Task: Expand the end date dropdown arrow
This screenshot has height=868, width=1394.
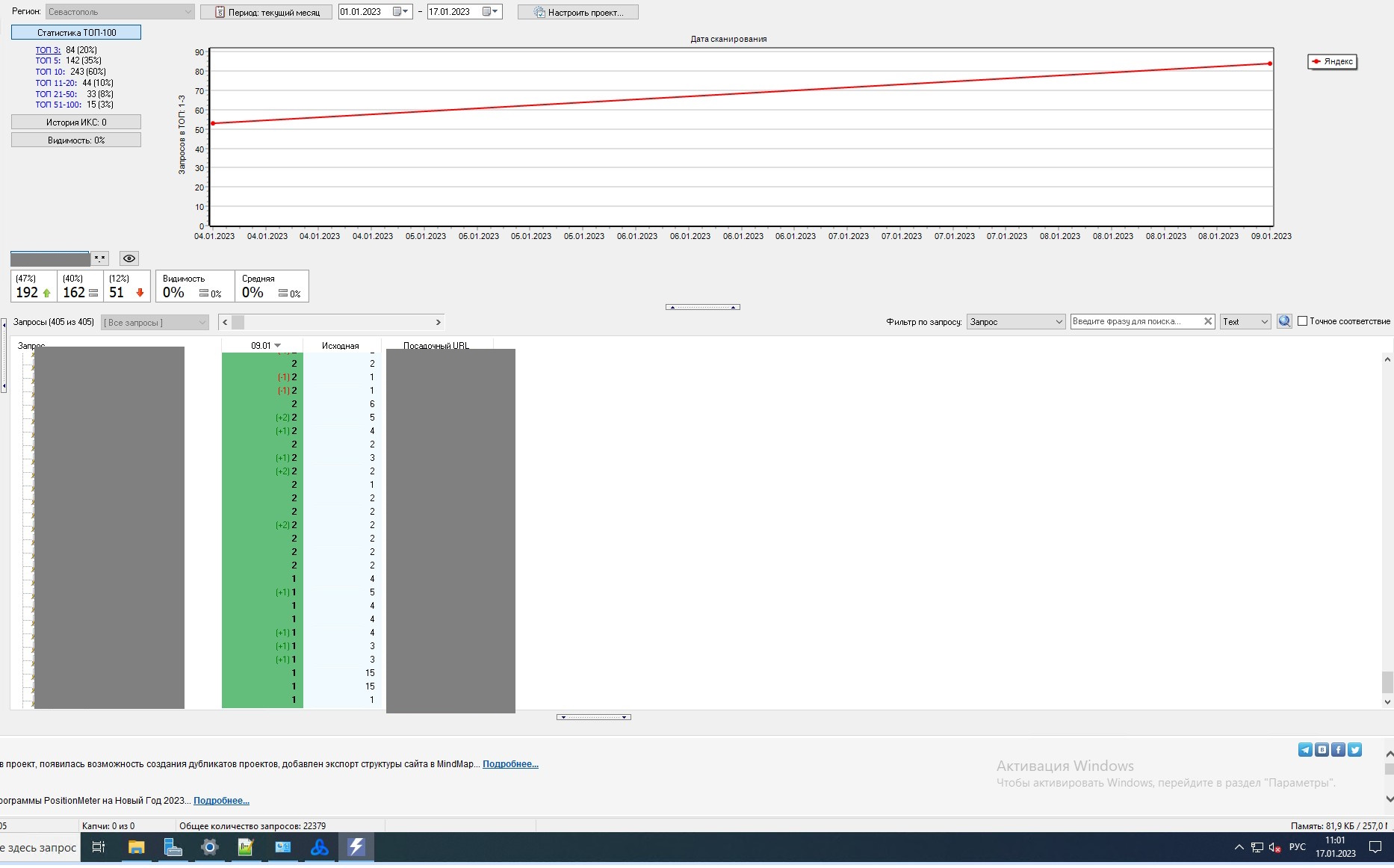Action: point(495,12)
